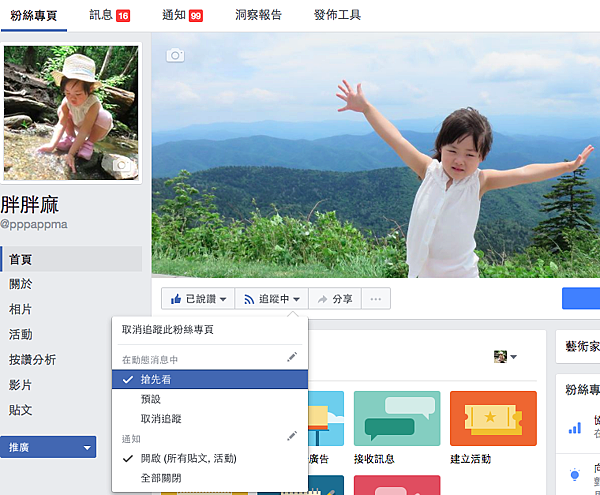Click the 分享 button
Screen dimensions: 600x495
click(x=335, y=299)
